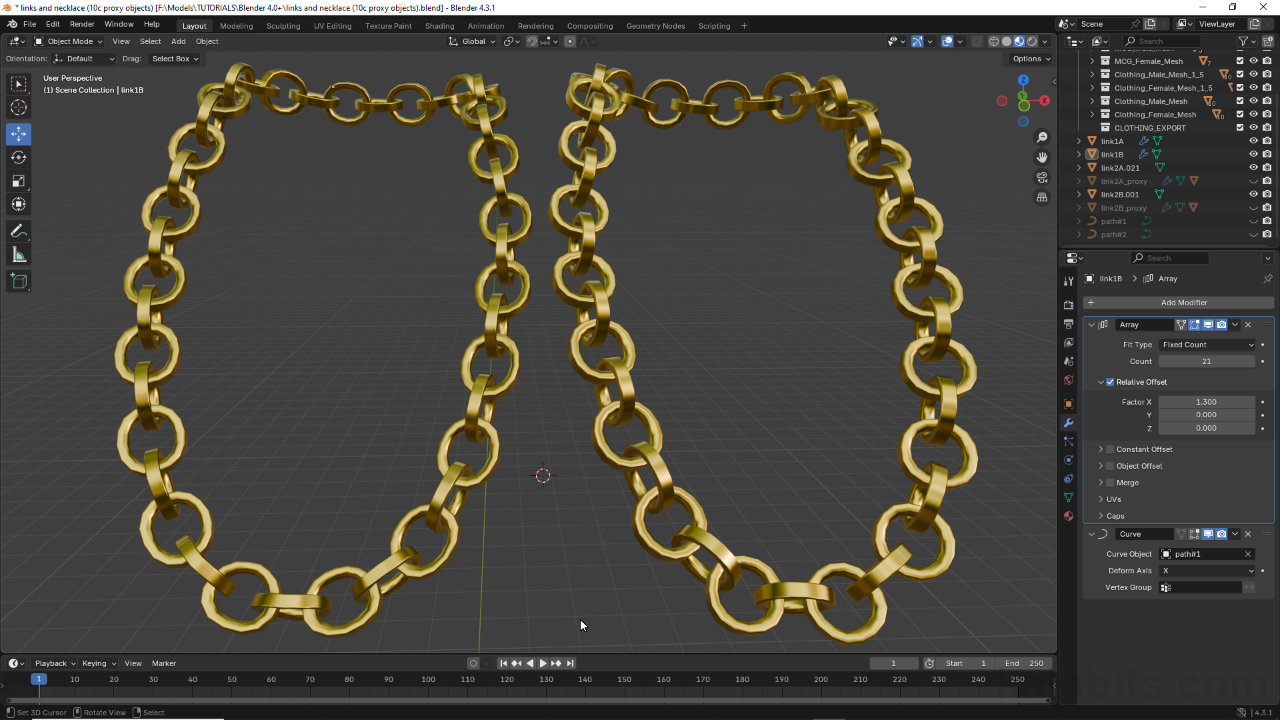Select the Move tool
Viewport: 1280px width, 720px height.
point(19,134)
